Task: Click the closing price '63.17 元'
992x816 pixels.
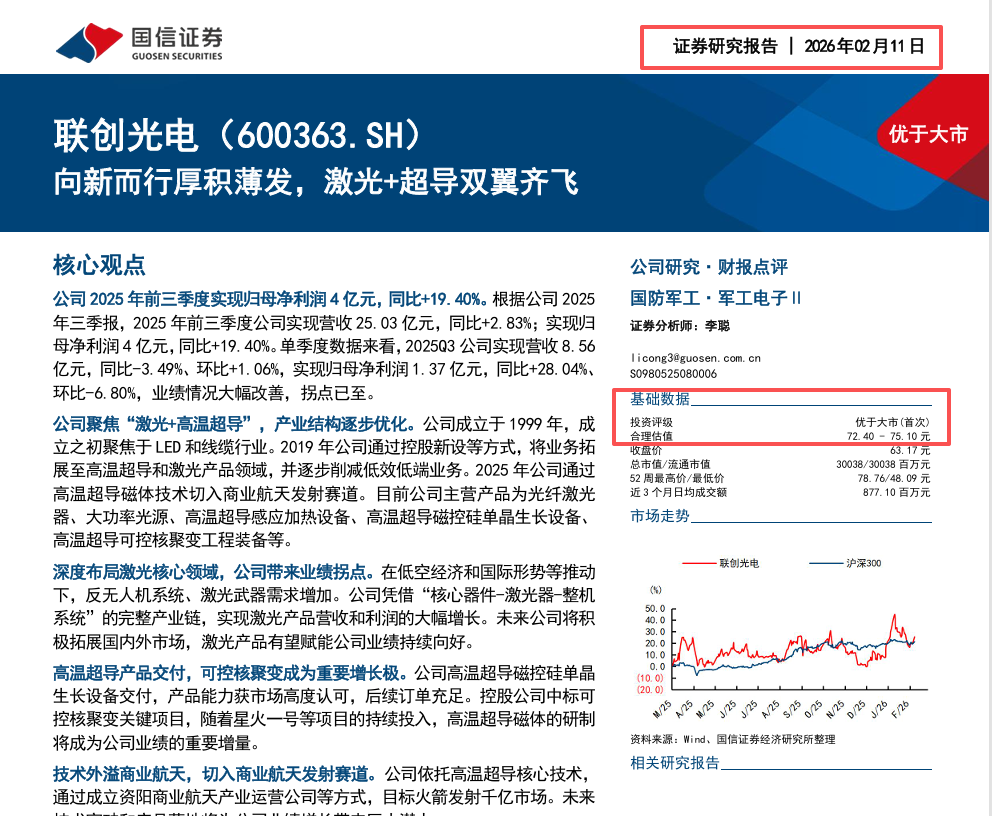Action: tap(910, 450)
